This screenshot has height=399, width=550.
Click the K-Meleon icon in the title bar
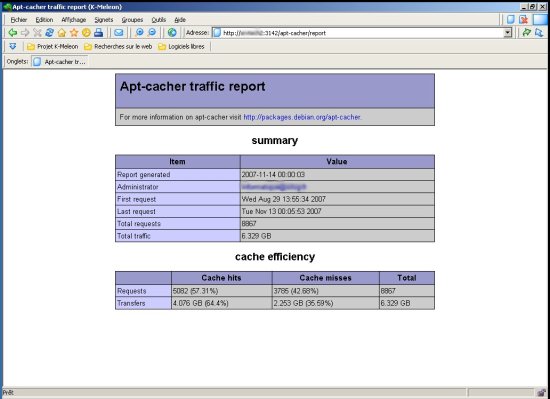[x=7, y=7]
